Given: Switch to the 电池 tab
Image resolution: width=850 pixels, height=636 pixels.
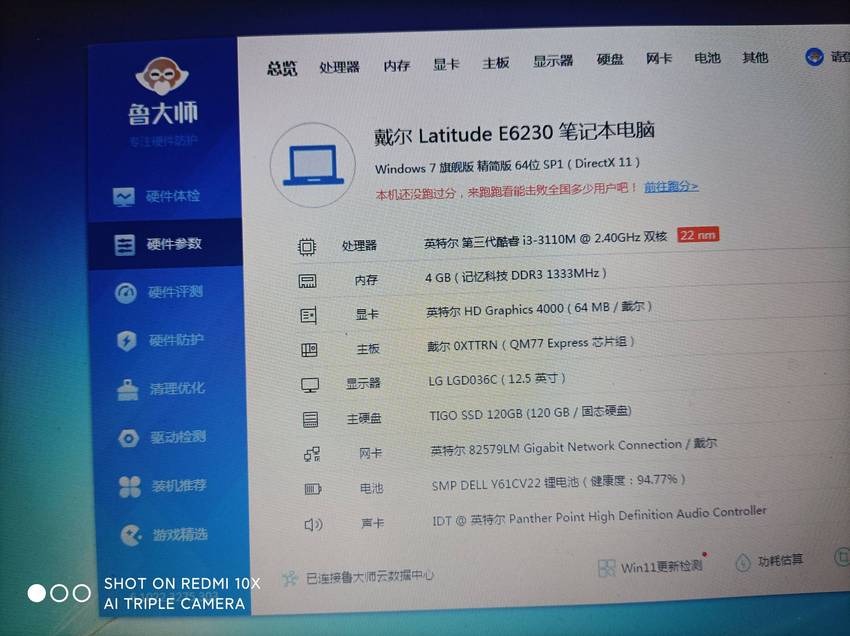Looking at the screenshot, I should (707, 57).
